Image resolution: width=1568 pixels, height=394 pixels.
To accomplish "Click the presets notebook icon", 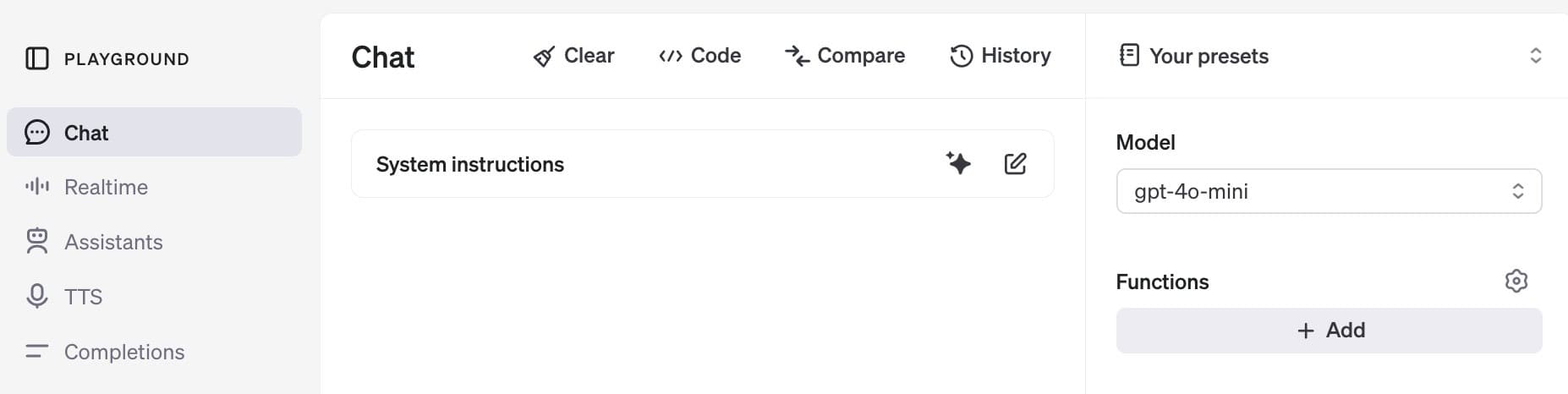I will (x=1129, y=55).
